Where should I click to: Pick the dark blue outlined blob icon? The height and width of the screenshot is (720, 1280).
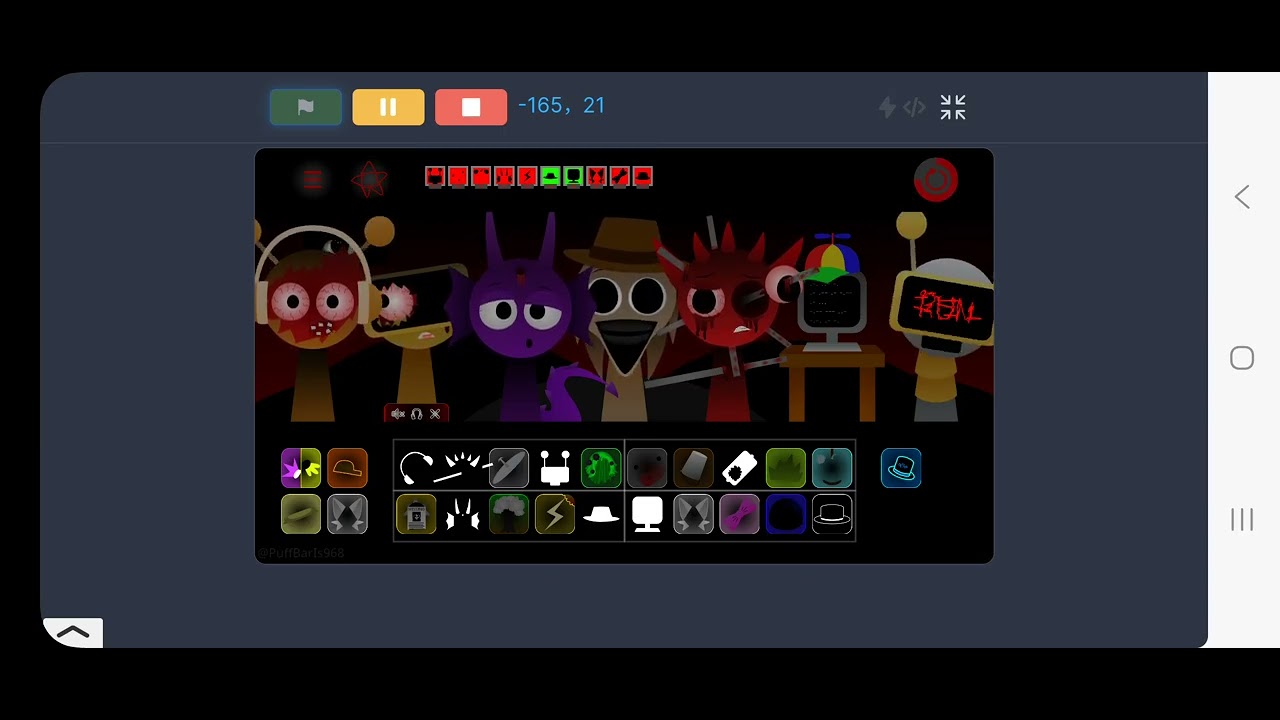[785, 515]
